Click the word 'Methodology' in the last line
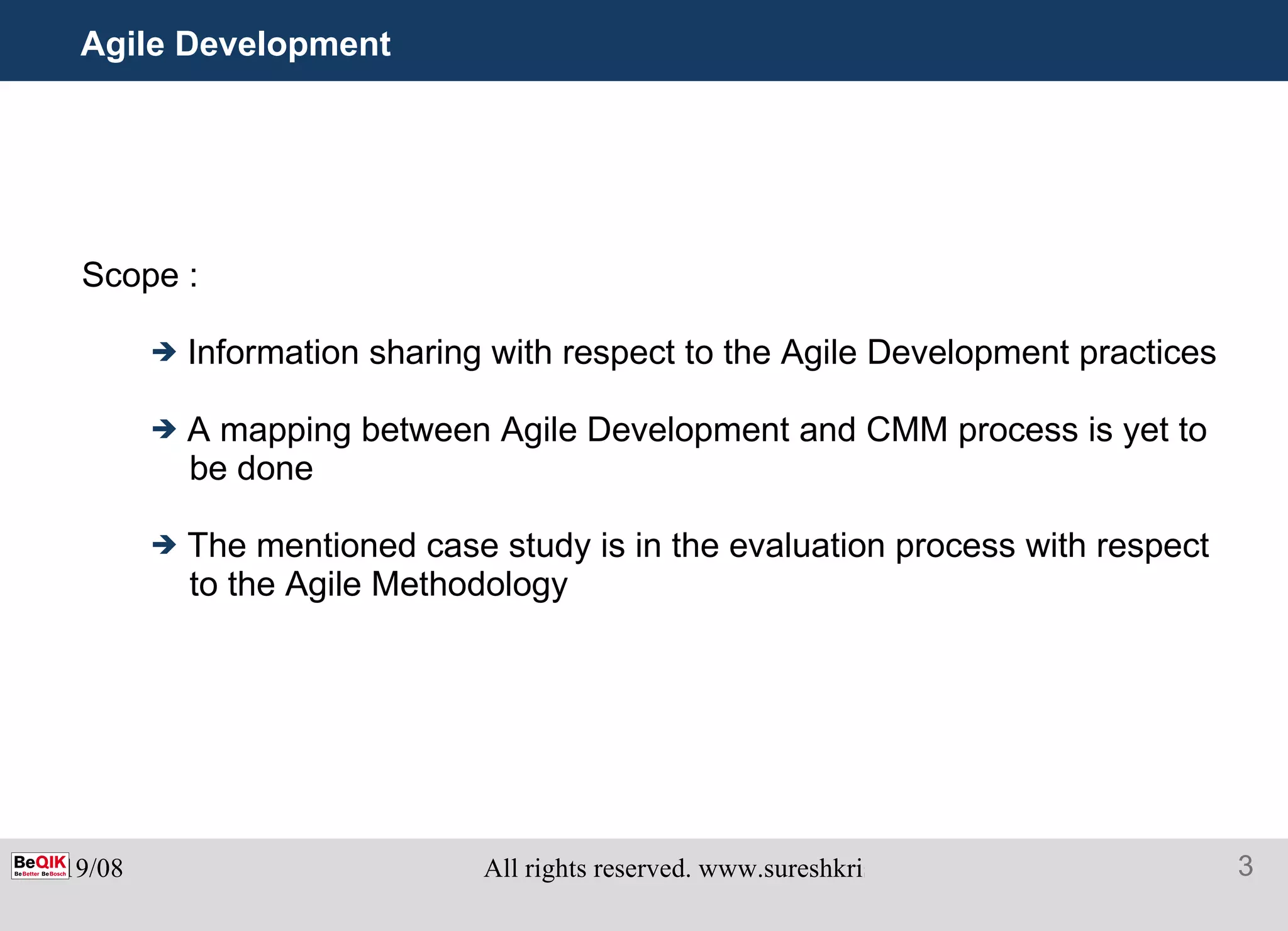Image resolution: width=1288 pixels, height=931 pixels. click(469, 585)
